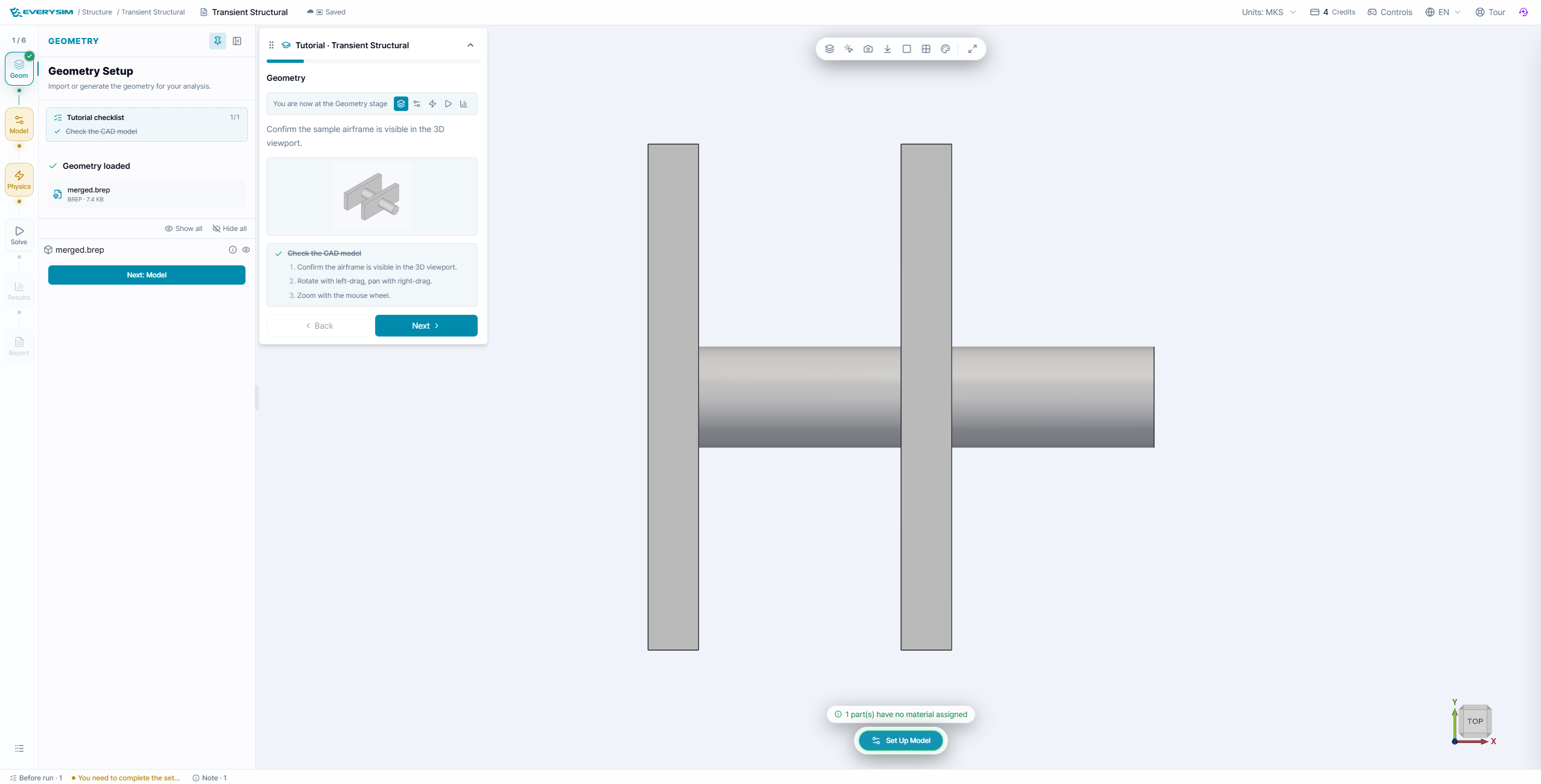Open the Units: MKS dropdown
This screenshot has width=1541, height=784.
1268,12
